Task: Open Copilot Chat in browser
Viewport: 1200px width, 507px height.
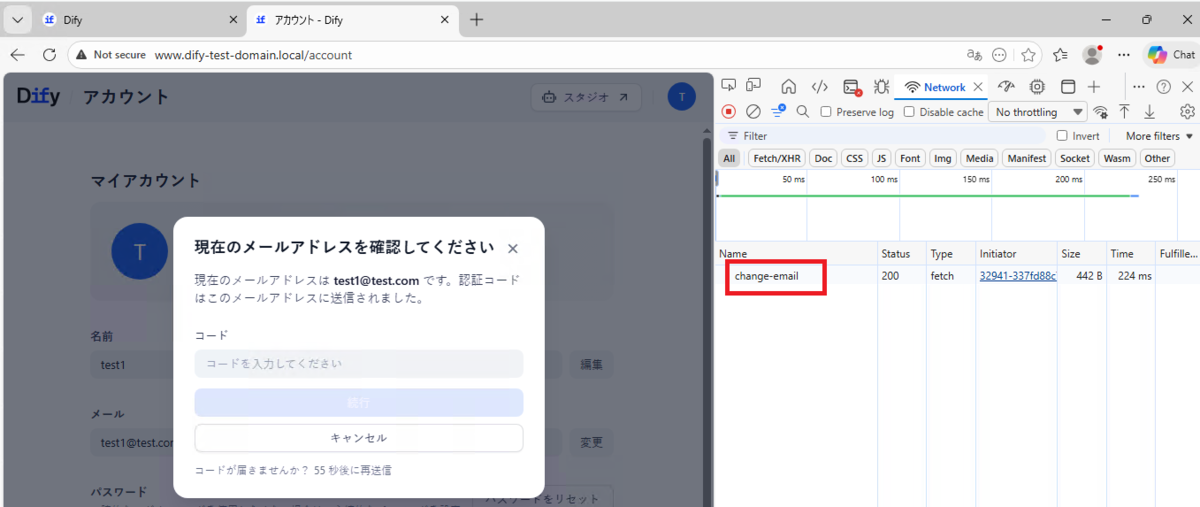Action: pyautogui.click(x=1171, y=55)
